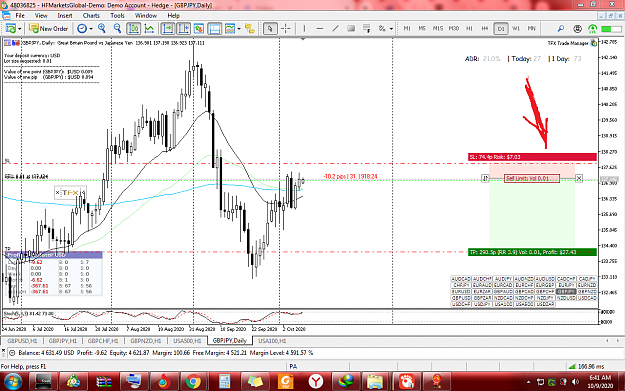
Task: Select the NZDUSD symbol button
Action: [x=566, y=298]
